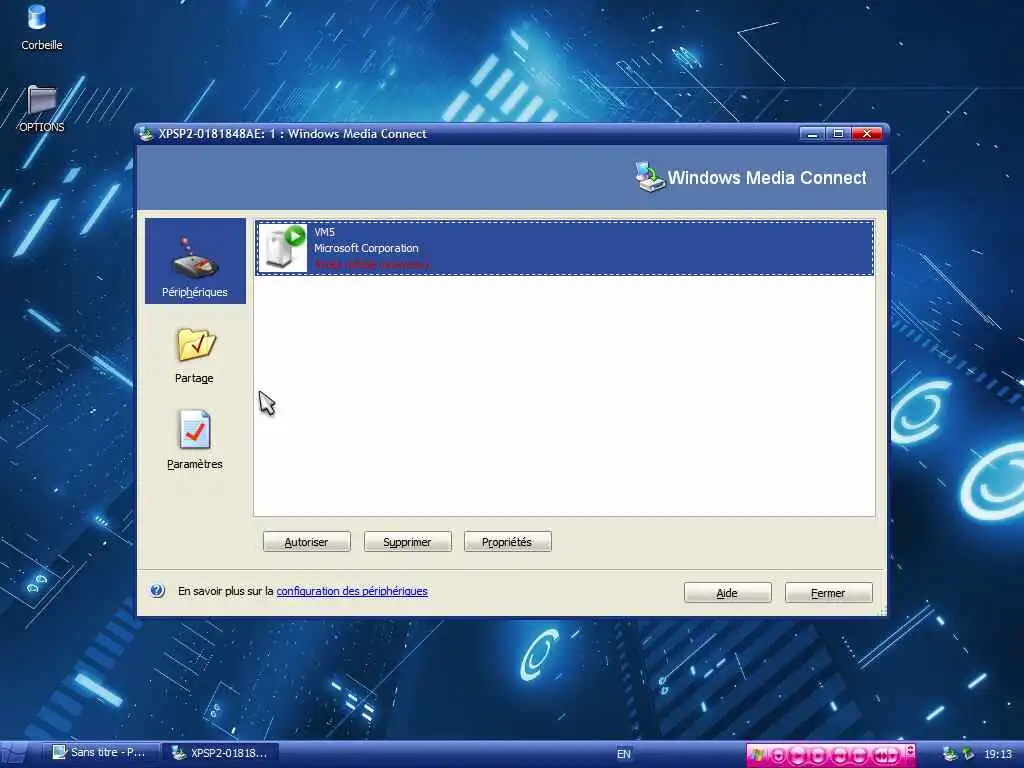Viewport: 1024px width, 768px height.
Task: Click the Windows Media Player logo in taskbar toolbar
Action: point(757,754)
